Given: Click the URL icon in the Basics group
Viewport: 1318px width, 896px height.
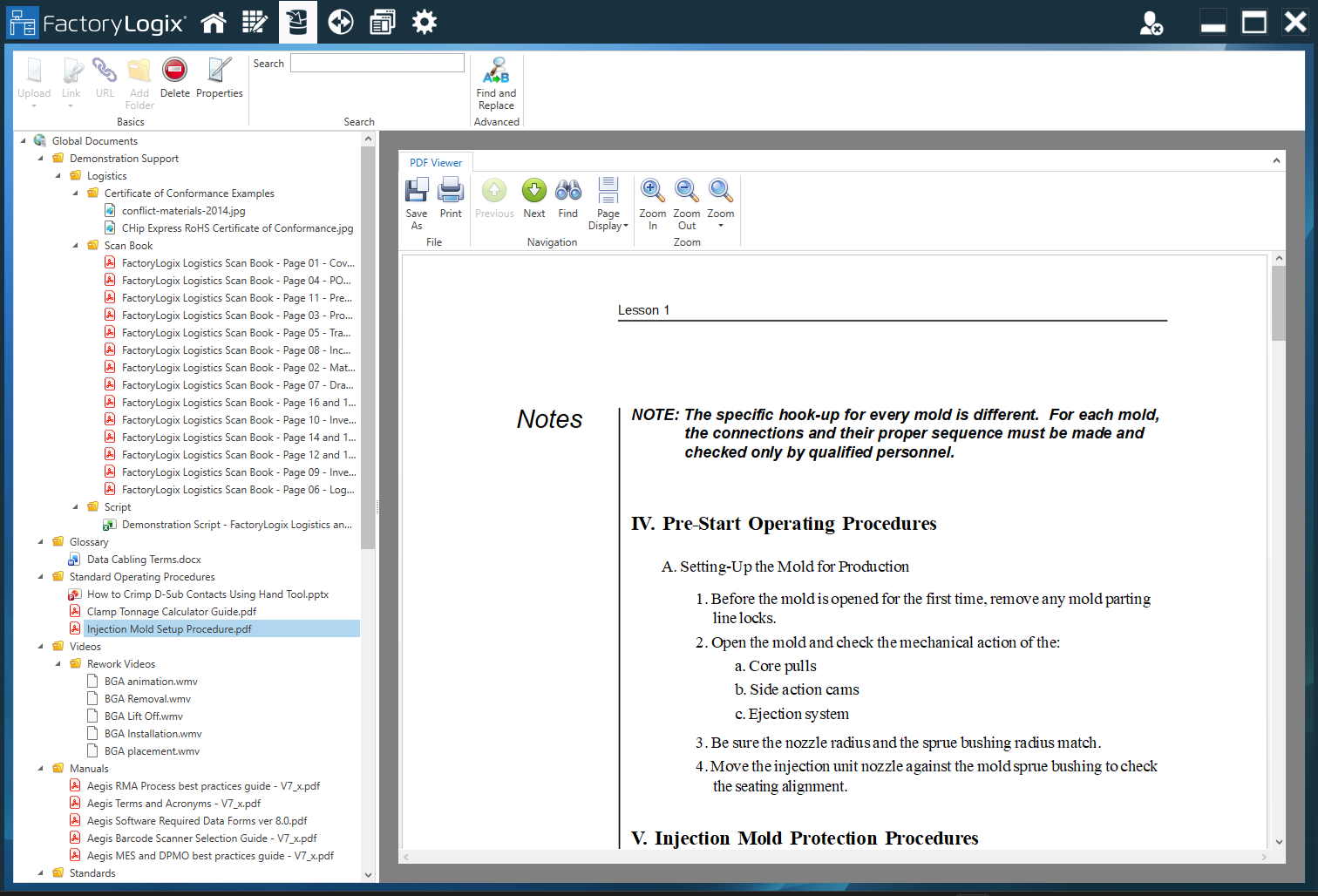Looking at the screenshot, I should [x=105, y=78].
